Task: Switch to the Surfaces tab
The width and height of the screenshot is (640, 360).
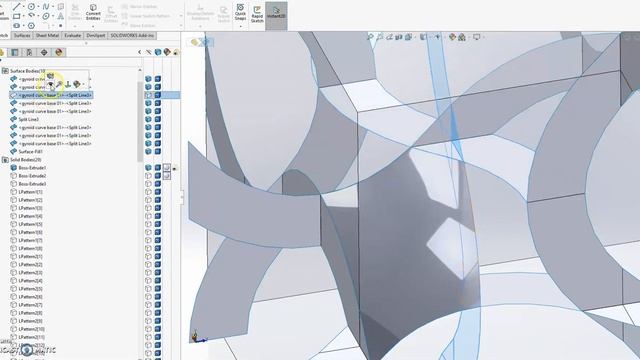Action: tap(22, 36)
